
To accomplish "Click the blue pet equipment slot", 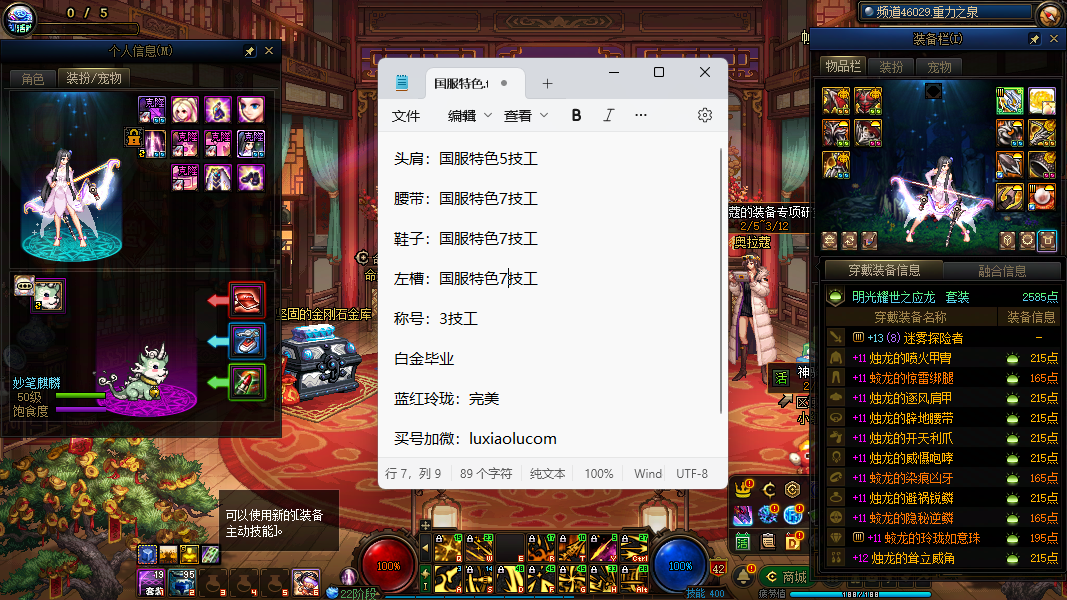I will pyautogui.click(x=247, y=341).
